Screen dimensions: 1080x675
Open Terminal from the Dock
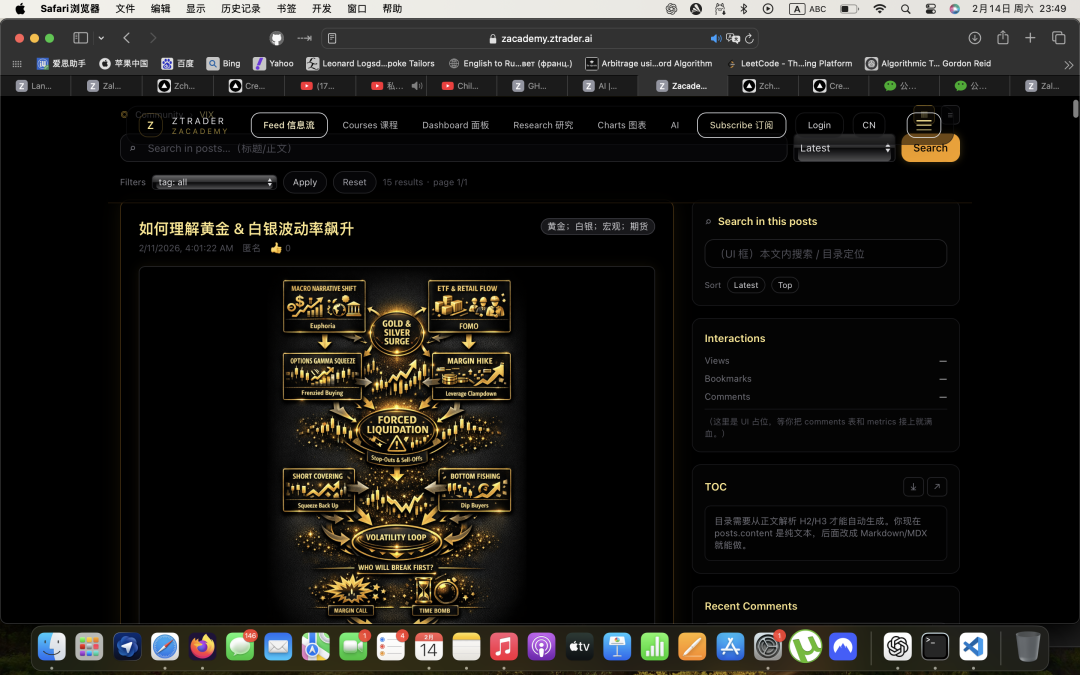[x=935, y=647]
